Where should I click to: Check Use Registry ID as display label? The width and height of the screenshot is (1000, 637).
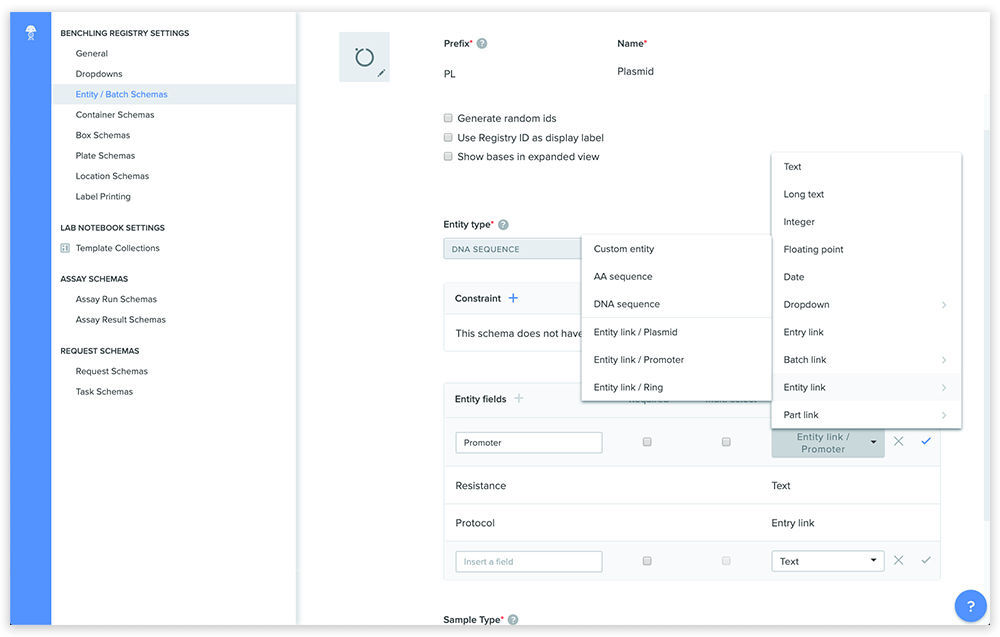click(x=448, y=137)
